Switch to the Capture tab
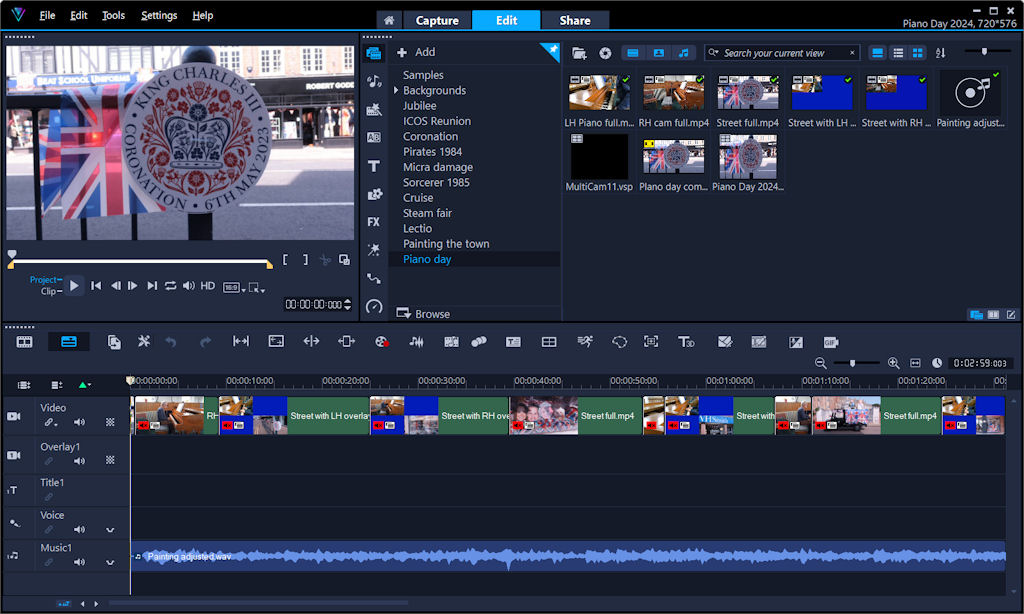 (437, 20)
